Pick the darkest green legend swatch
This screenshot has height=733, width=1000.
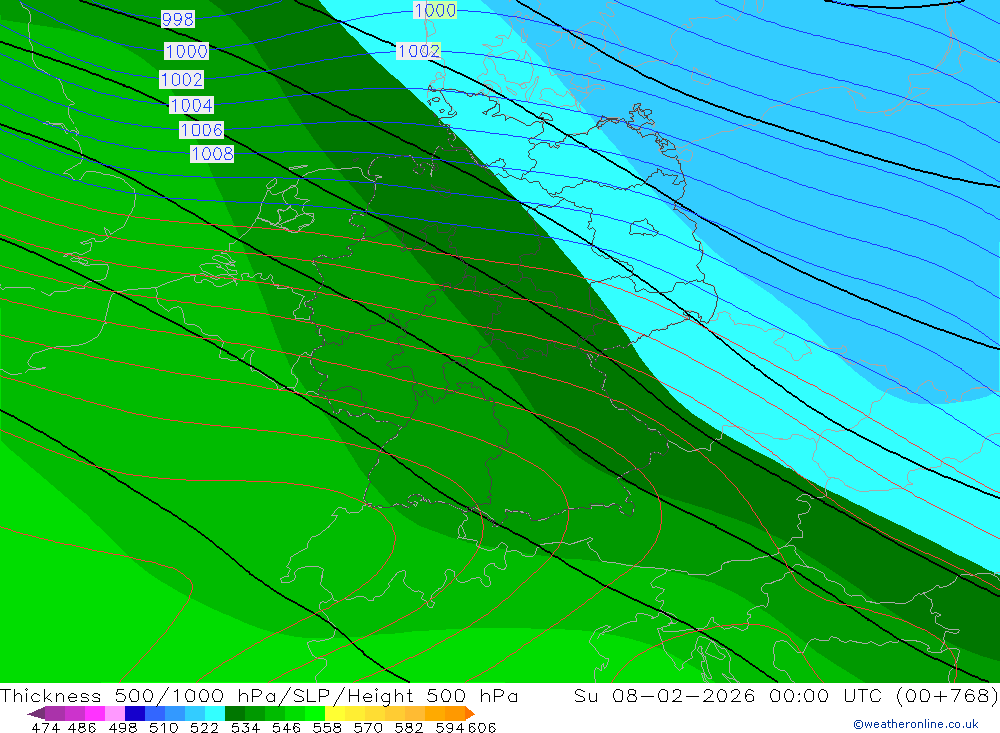pos(235,713)
